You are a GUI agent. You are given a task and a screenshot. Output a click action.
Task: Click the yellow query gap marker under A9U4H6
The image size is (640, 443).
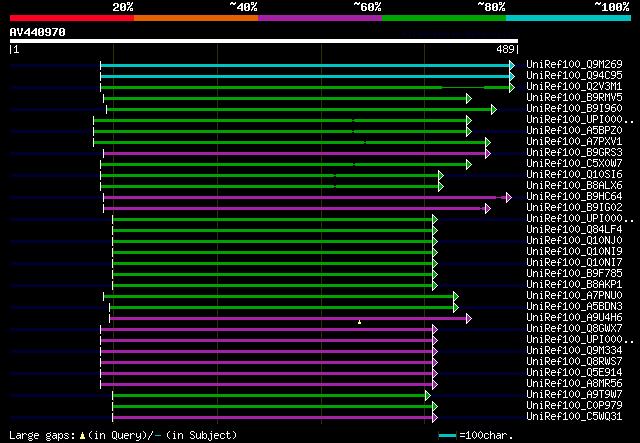click(x=360, y=322)
